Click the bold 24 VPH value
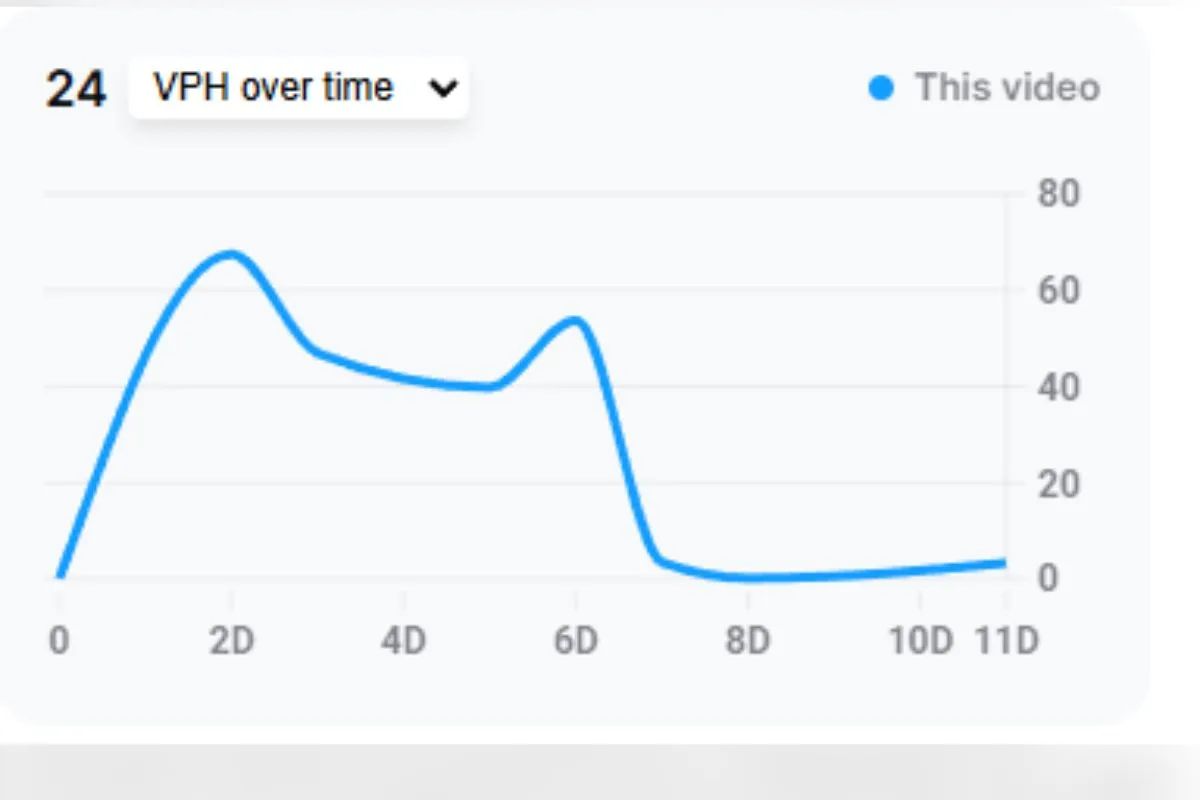The height and width of the screenshot is (800, 1200). coord(75,90)
